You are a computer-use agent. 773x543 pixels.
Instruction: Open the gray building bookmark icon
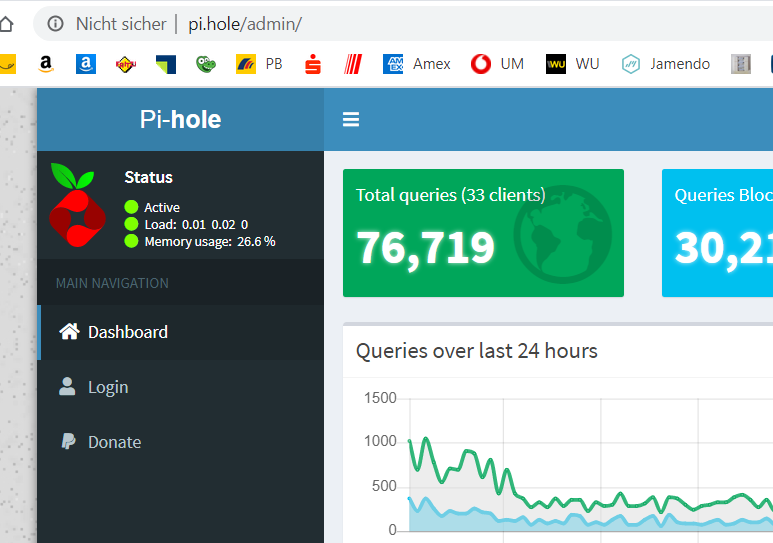[740, 64]
